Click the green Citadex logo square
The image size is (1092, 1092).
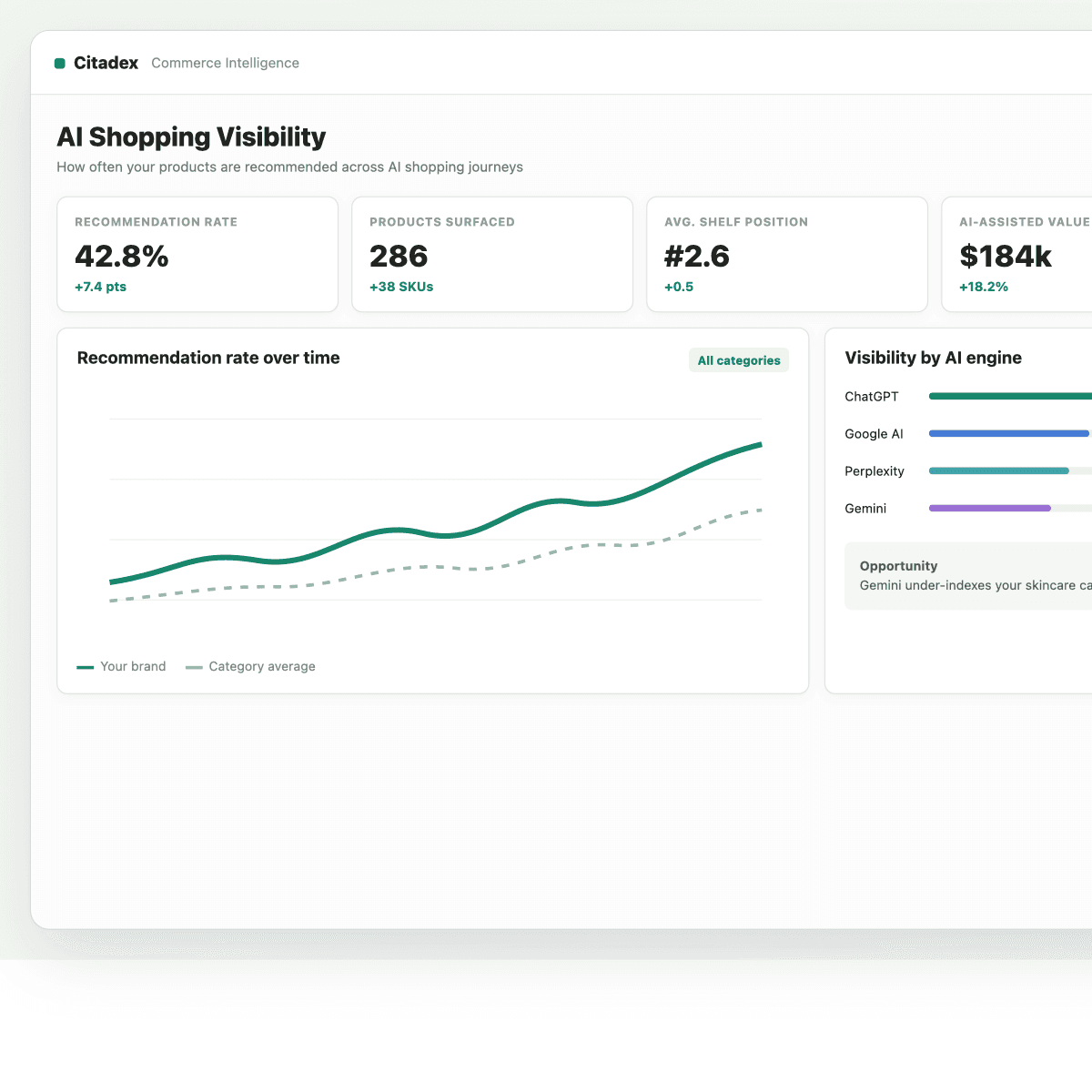[x=60, y=64]
